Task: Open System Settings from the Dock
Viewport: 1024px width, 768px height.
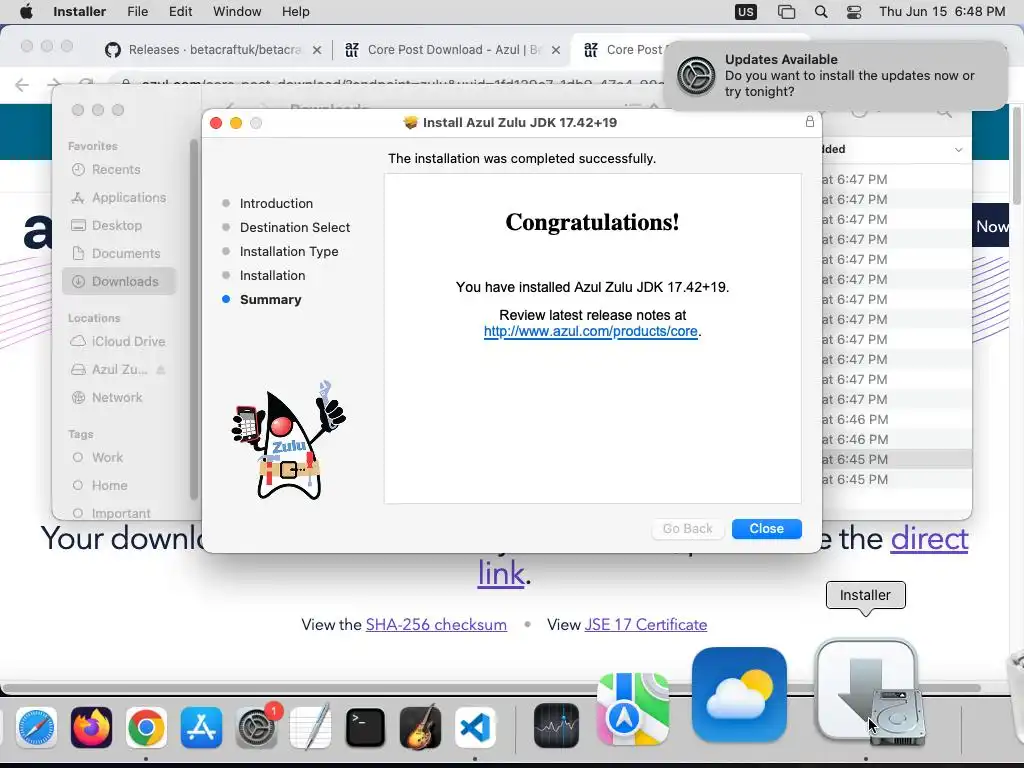Action: [257, 728]
